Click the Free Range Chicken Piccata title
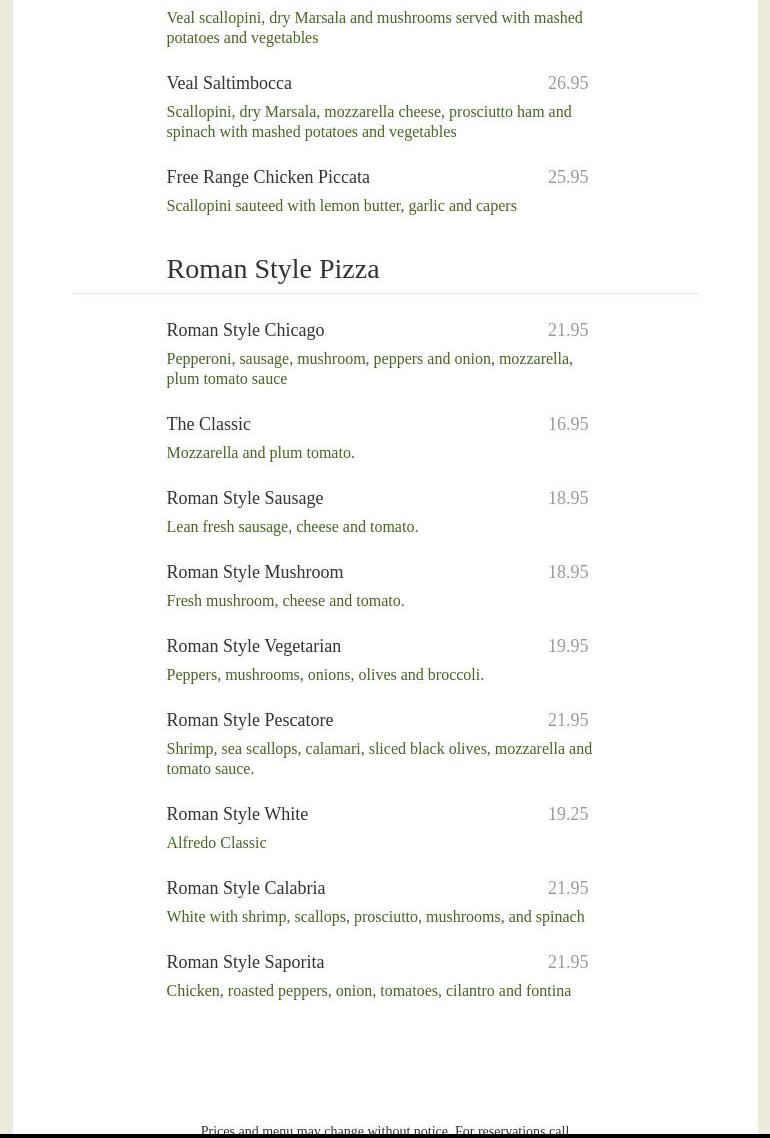770x1138 pixels. [268, 177]
